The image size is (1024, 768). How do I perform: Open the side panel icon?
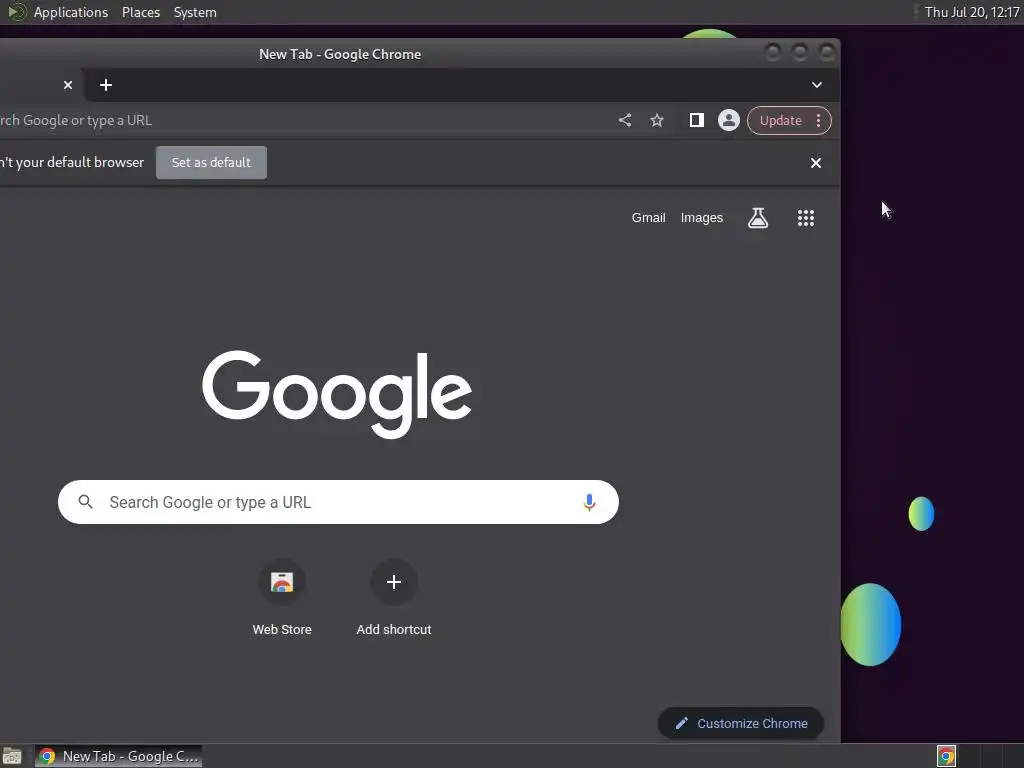tap(697, 120)
